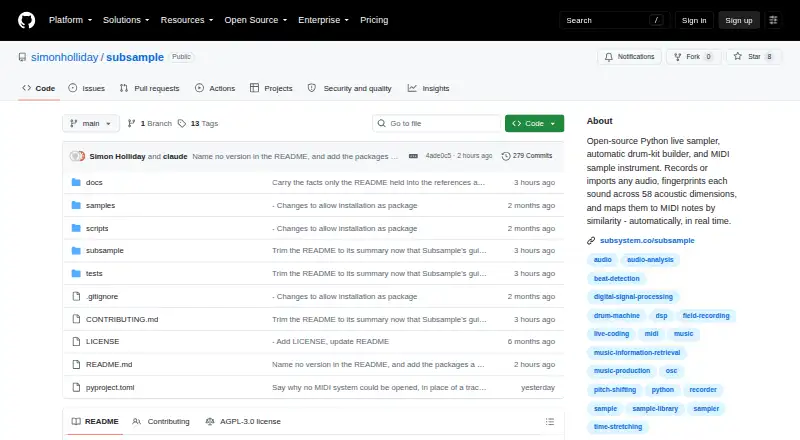Viewport: 800px width, 440px height.
Task: Open the docs folder icon
Action: 76,182
